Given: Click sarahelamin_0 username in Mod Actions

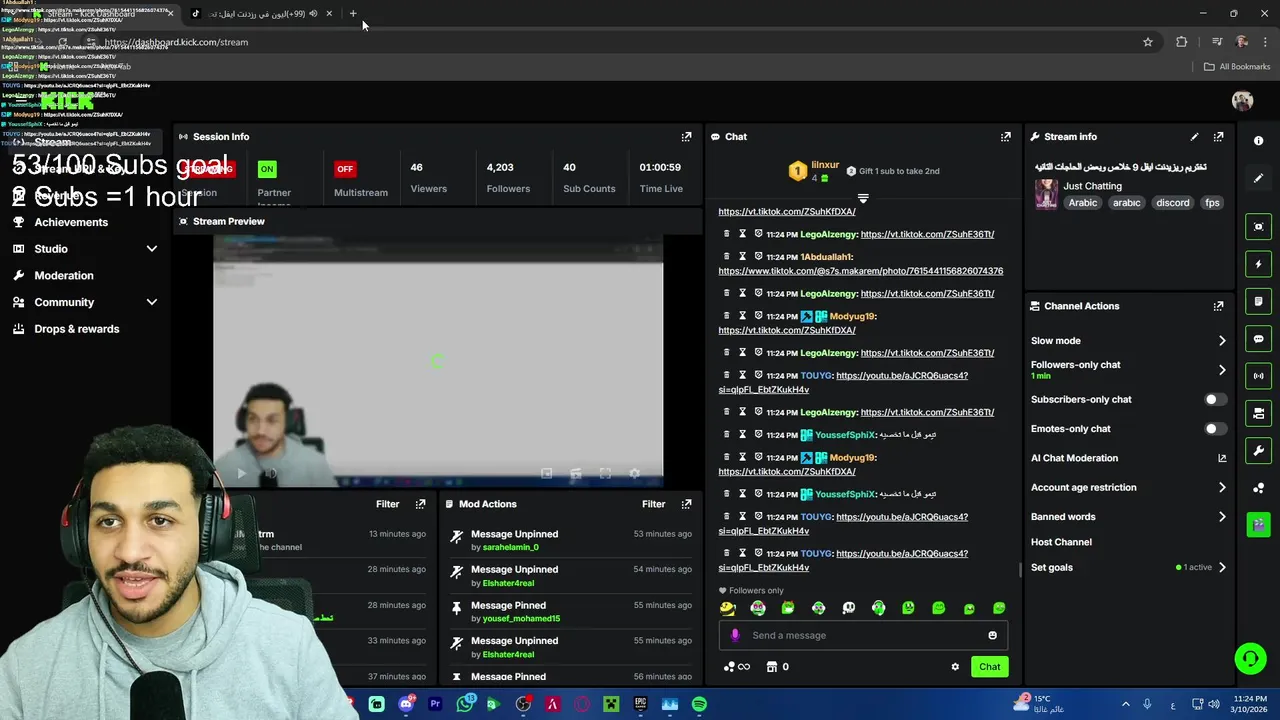Looking at the screenshot, I should click(511, 547).
